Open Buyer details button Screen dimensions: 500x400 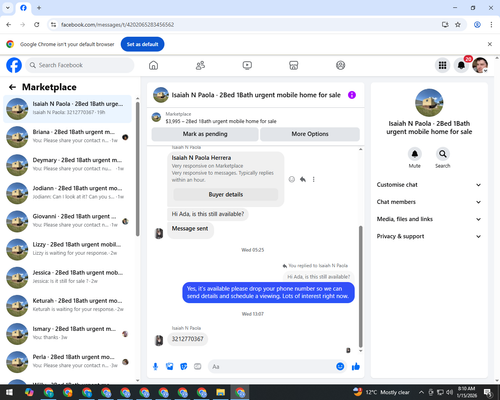click(x=226, y=194)
